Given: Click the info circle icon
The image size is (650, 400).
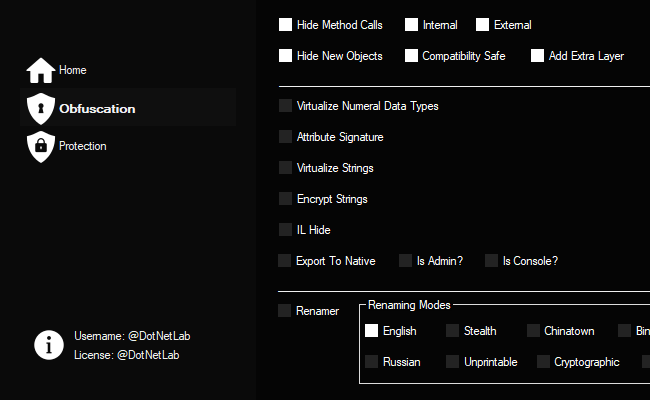Looking at the screenshot, I should (49, 345).
